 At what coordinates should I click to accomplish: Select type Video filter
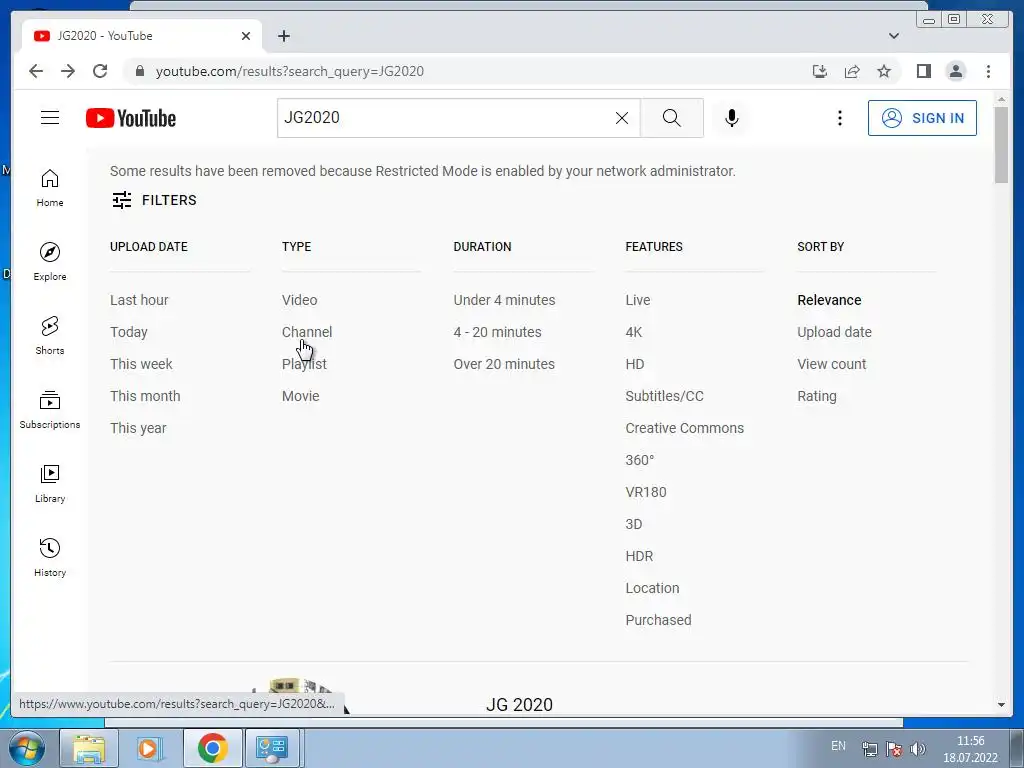pyautogui.click(x=300, y=300)
